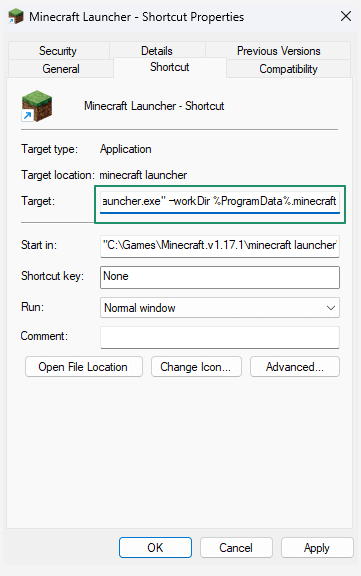Image resolution: width=361 pixels, height=576 pixels.
Task: Click the small title bar Minecraft icon
Action: pos(16,17)
